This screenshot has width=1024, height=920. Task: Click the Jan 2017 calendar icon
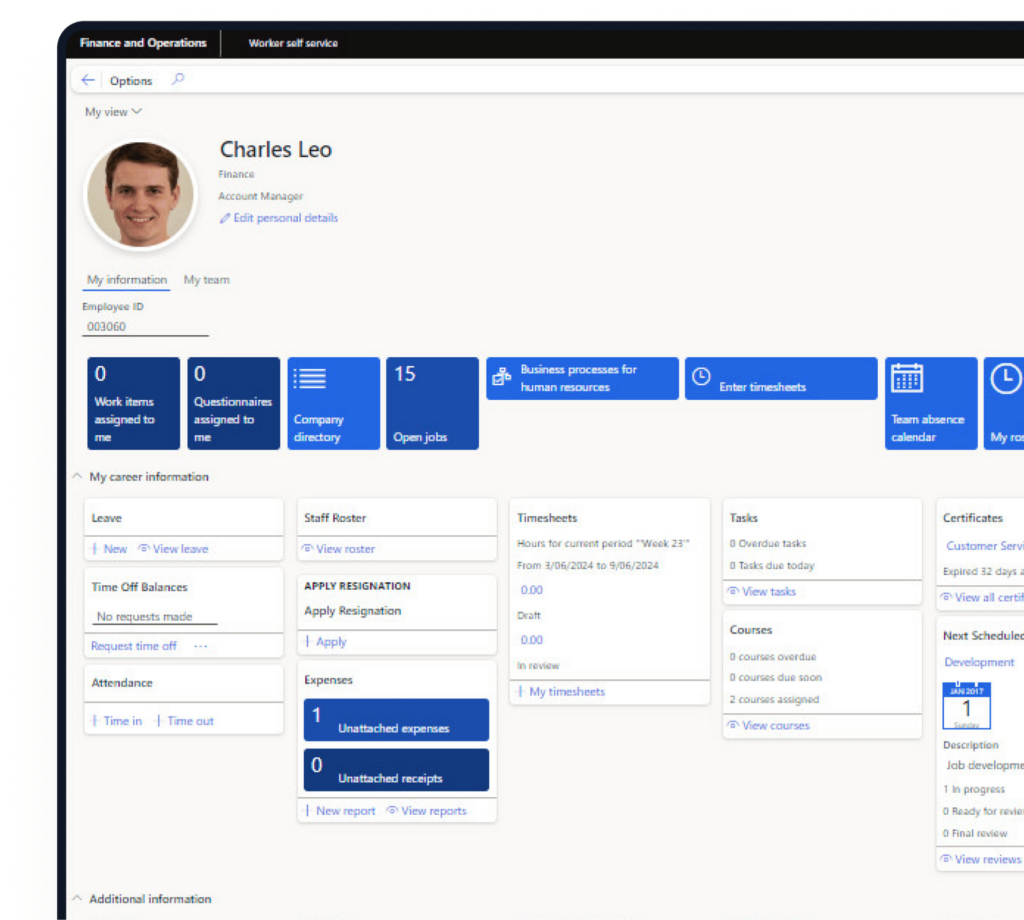point(966,706)
